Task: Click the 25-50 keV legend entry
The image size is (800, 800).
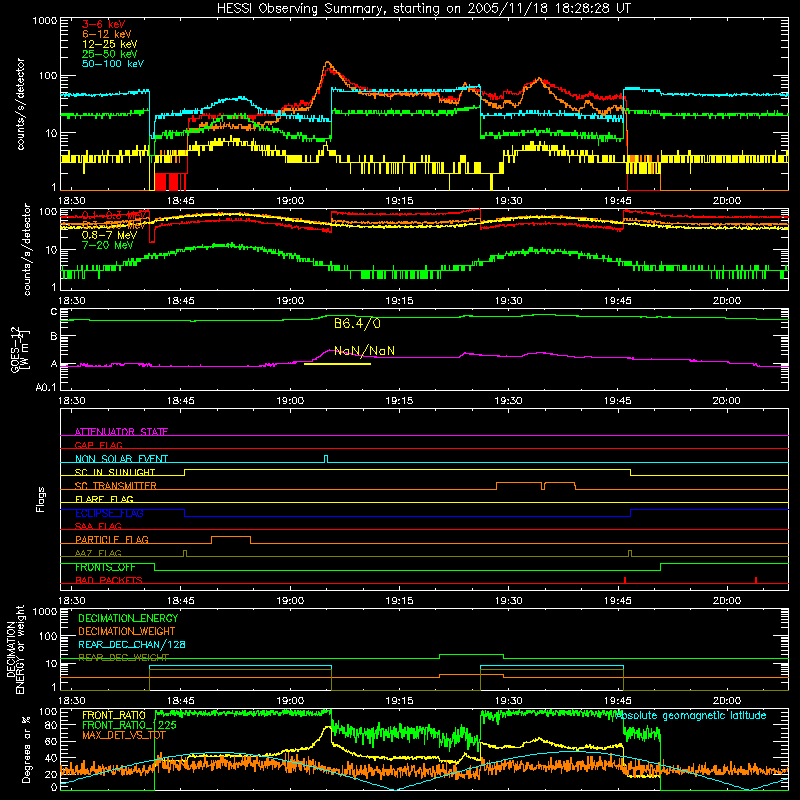Action: click(110, 54)
